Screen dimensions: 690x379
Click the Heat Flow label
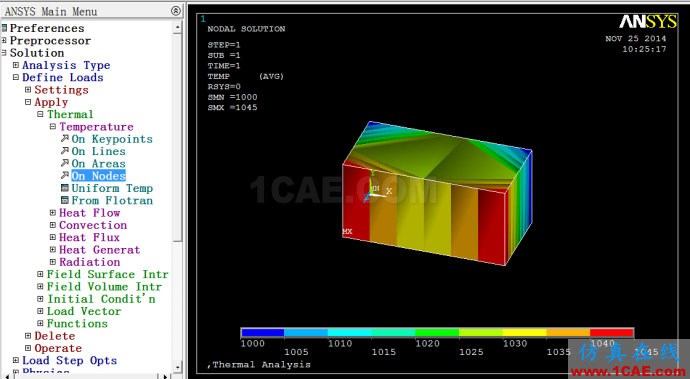[90, 213]
